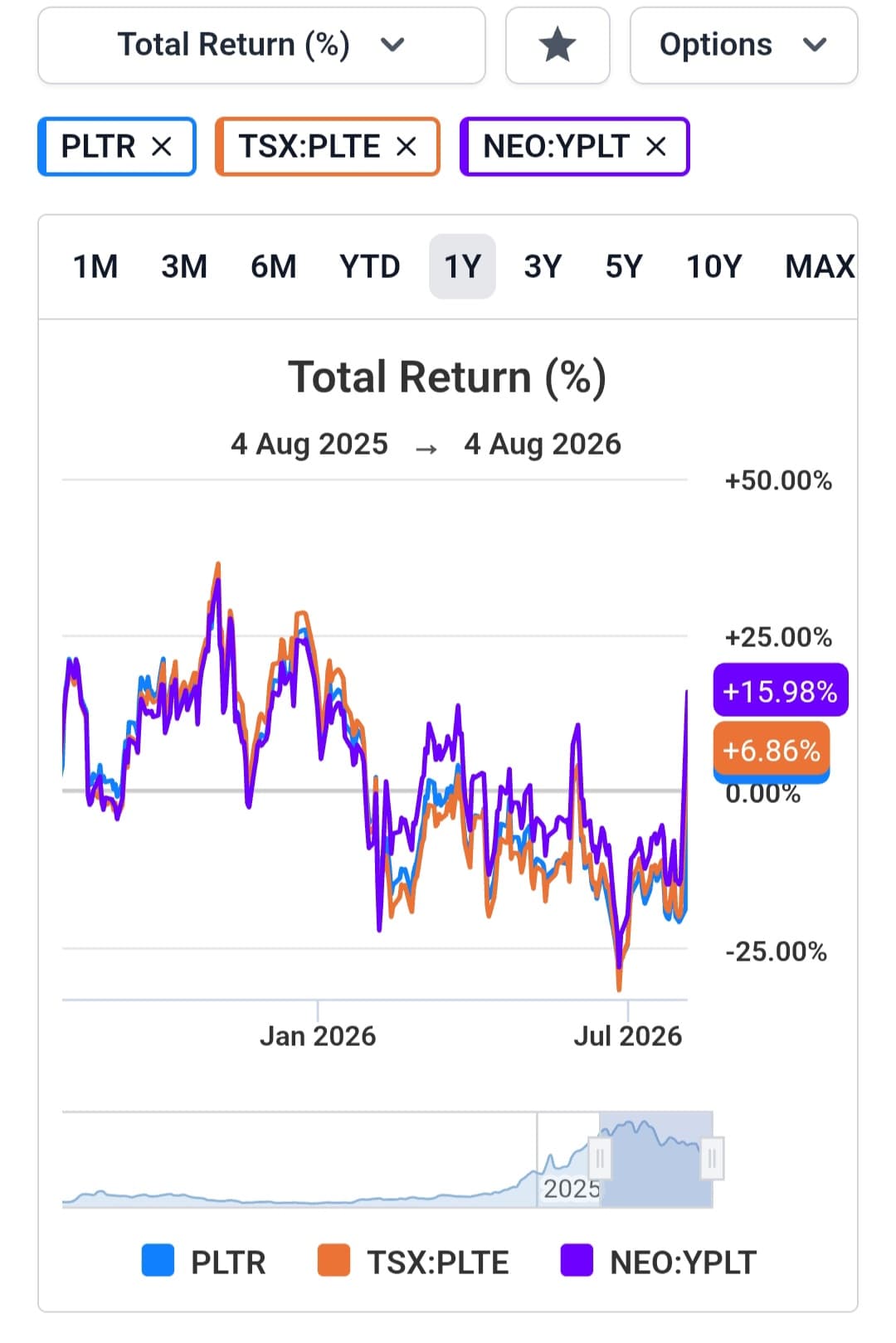Image resolution: width=896 pixels, height=1343 pixels.
Task: Click the Total Return (%) chart title
Action: tap(447, 377)
